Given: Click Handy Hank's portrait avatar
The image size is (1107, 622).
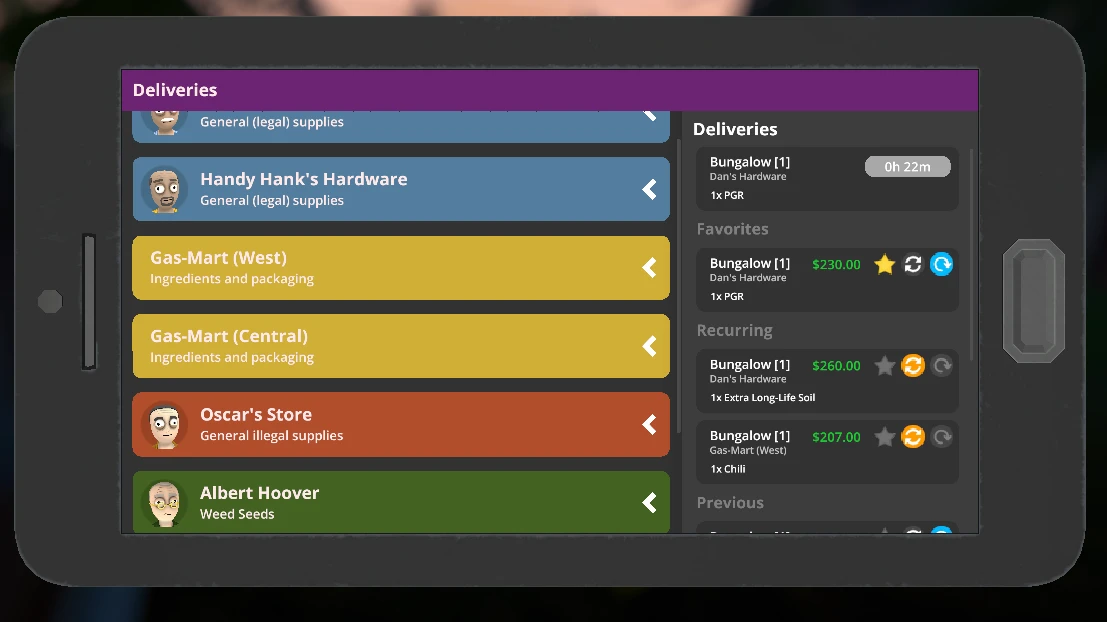Looking at the screenshot, I should (164, 189).
